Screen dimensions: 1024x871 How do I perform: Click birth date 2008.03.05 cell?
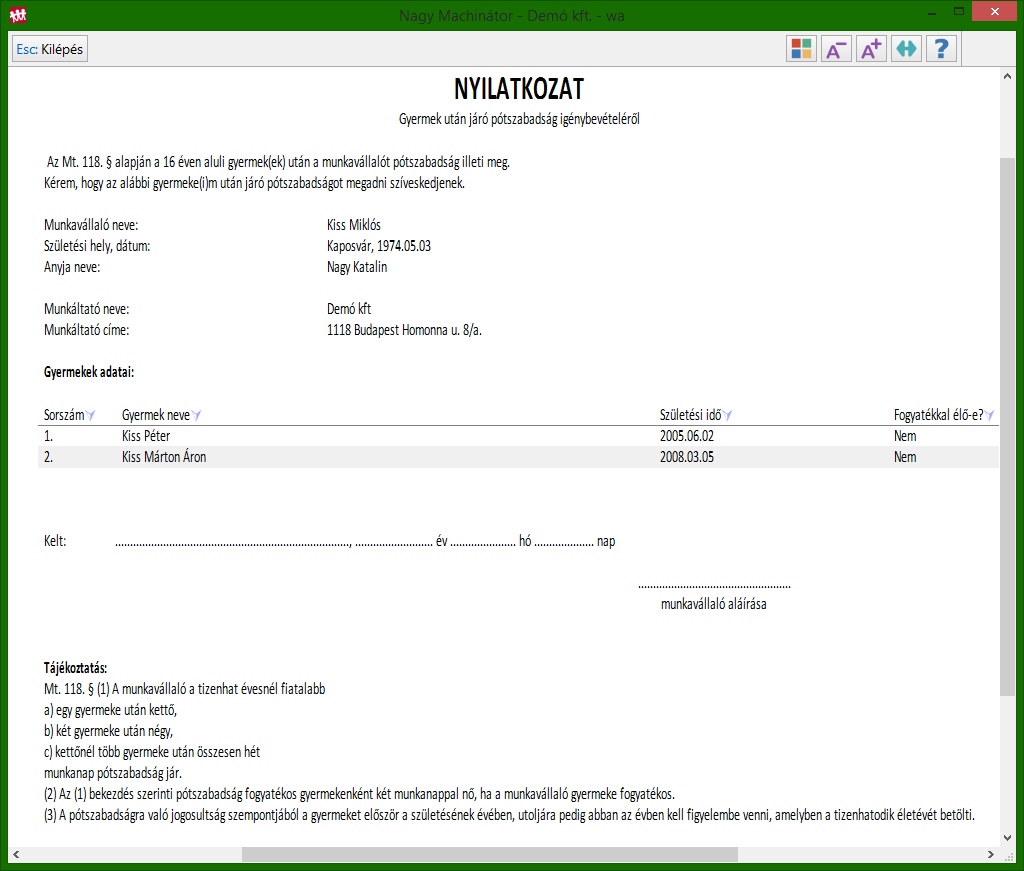(x=686, y=457)
